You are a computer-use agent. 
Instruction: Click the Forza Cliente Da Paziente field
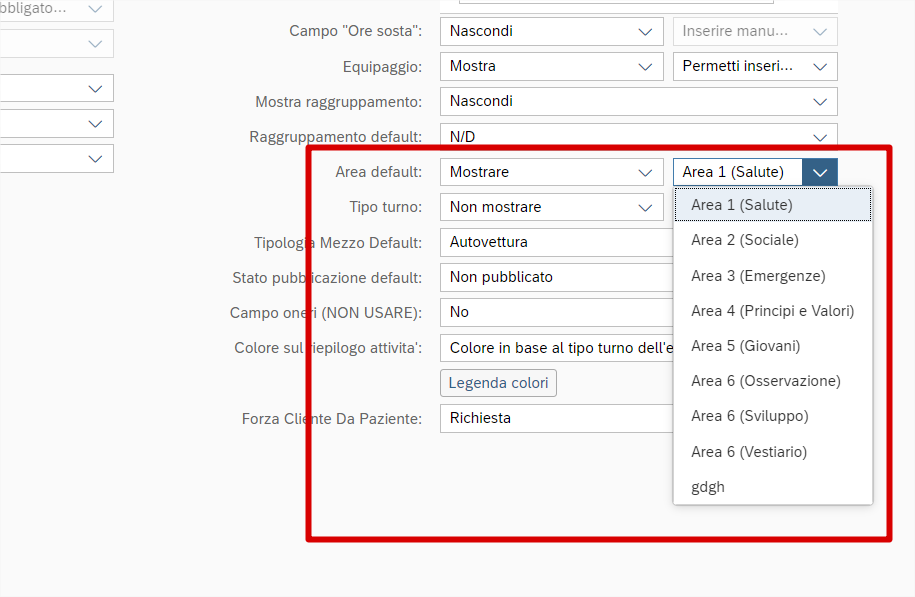pos(555,418)
